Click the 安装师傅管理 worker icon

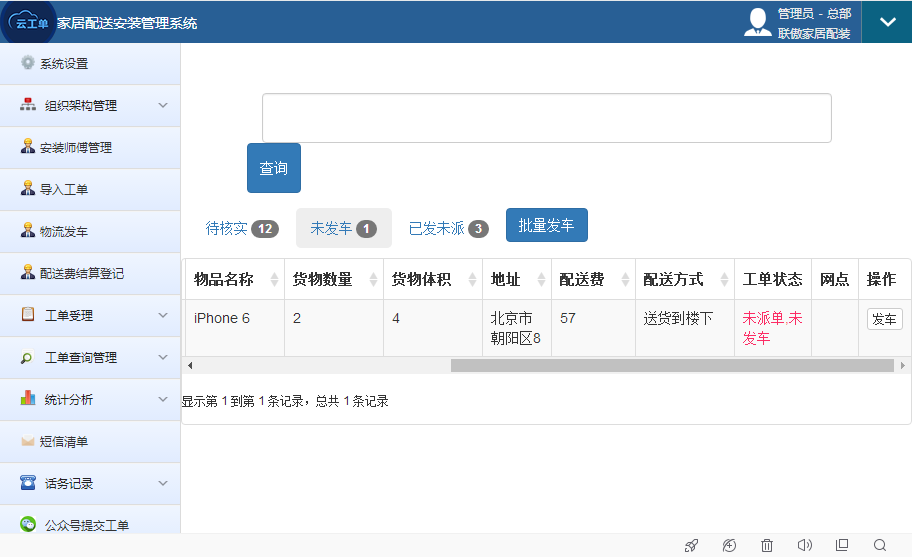pyautogui.click(x=27, y=147)
